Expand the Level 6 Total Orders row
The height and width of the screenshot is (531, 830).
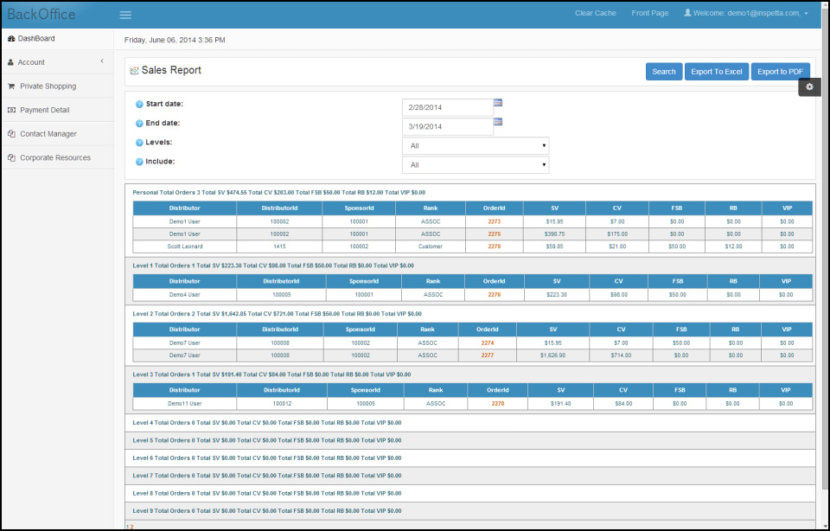coord(470,458)
